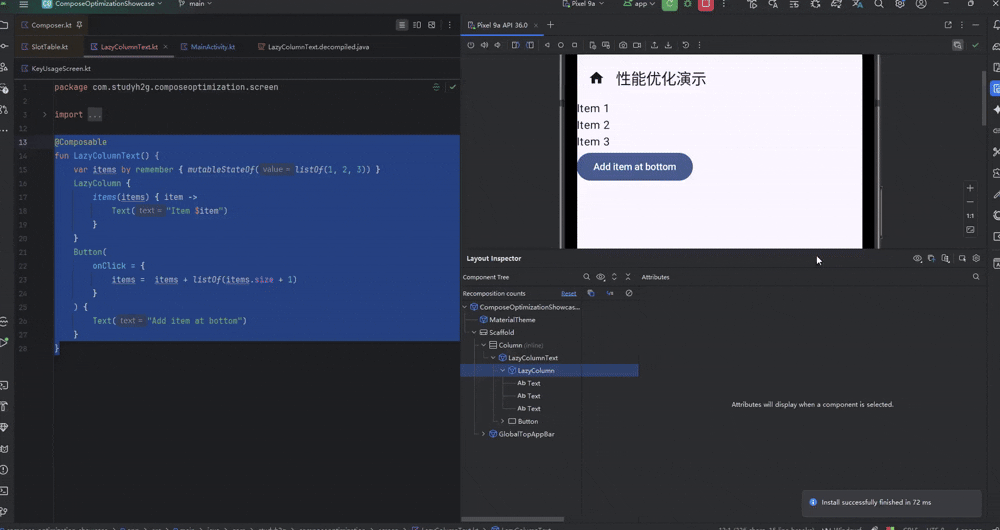
Task: Tap the emulator Back triangle button
Action: point(547,45)
